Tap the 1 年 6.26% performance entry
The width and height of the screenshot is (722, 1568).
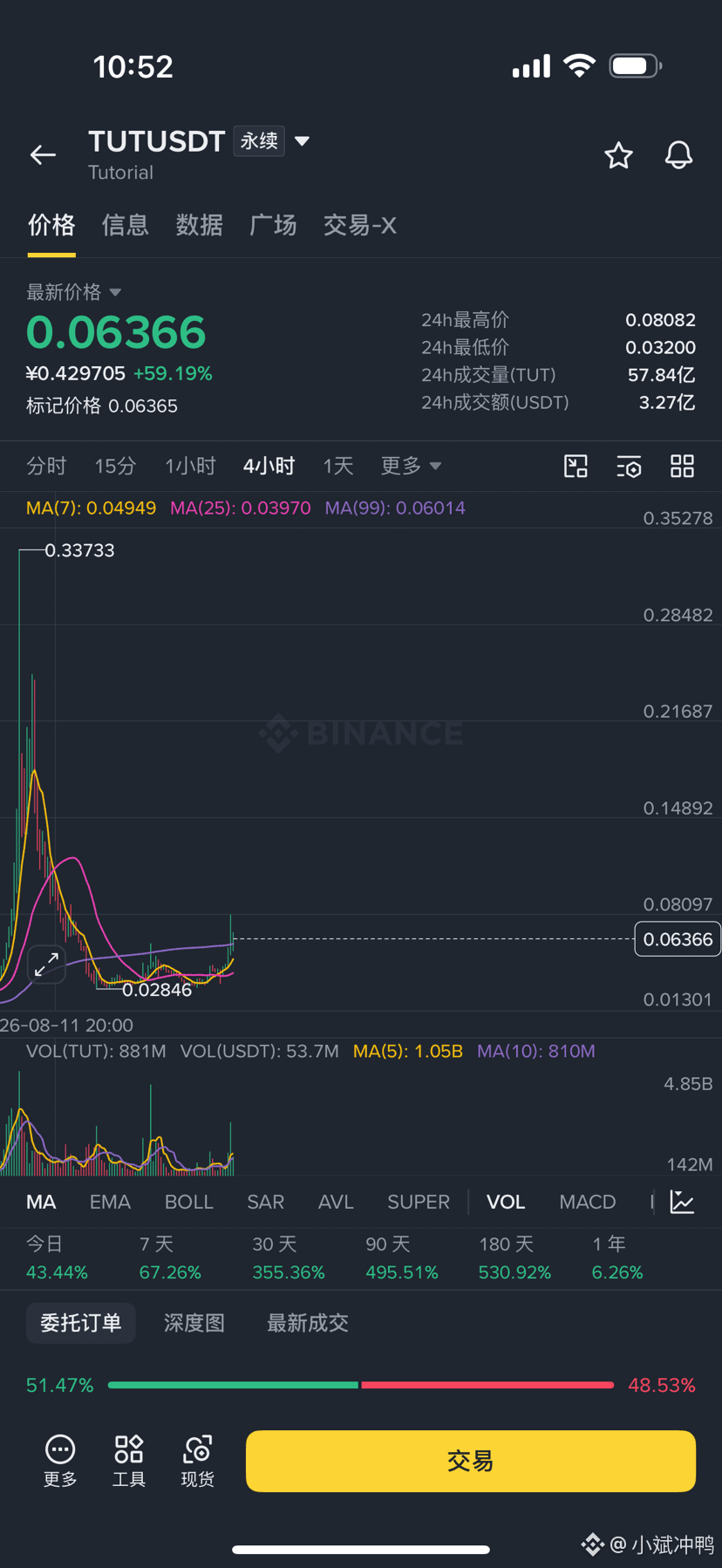click(617, 1258)
